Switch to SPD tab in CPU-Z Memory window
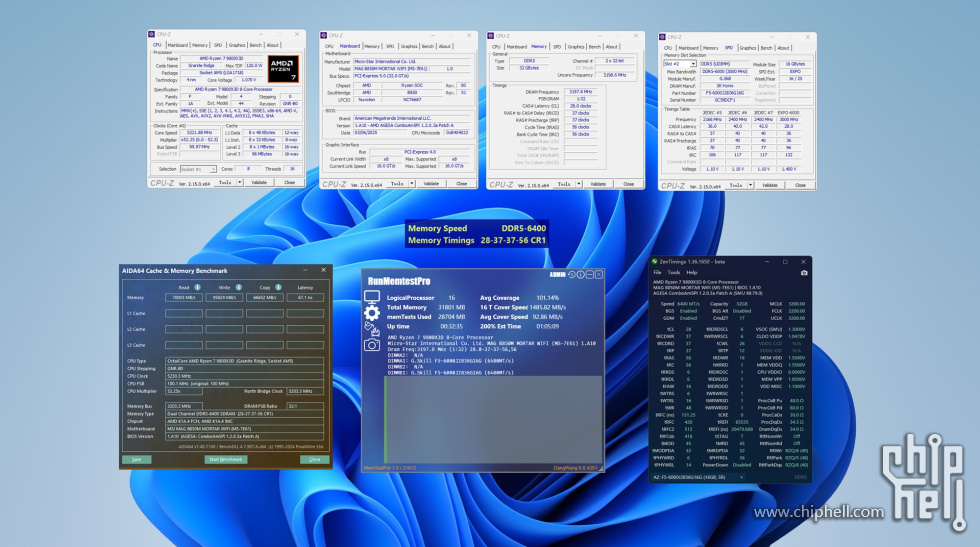The image size is (980, 547). pyautogui.click(x=557, y=47)
